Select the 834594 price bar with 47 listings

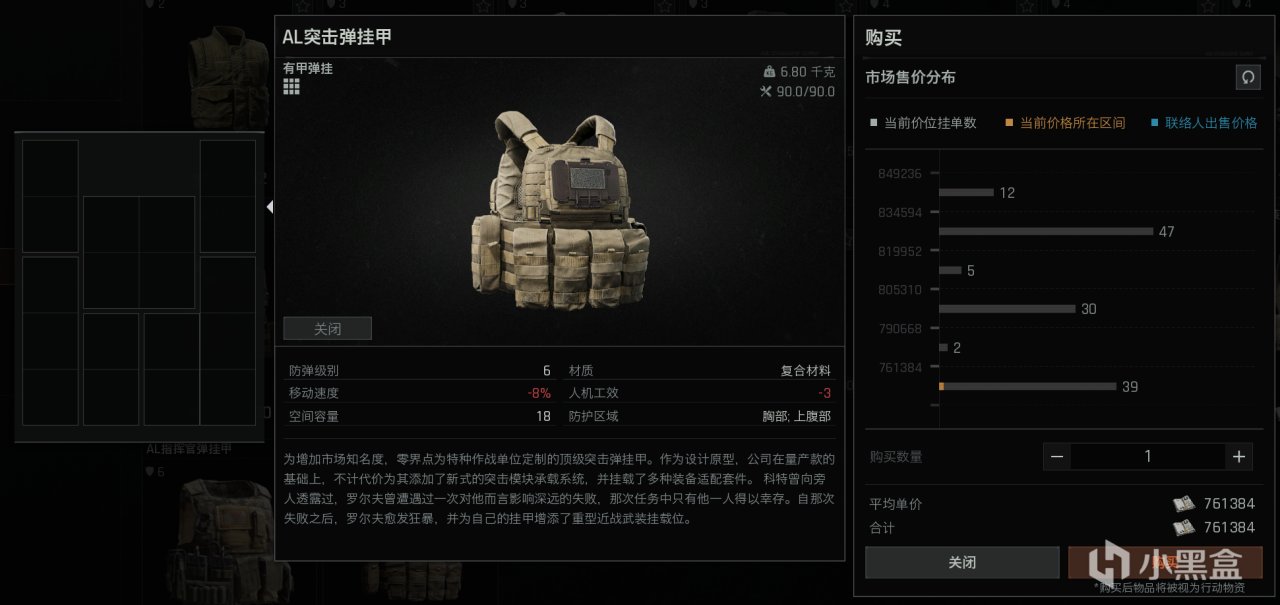(1046, 231)
